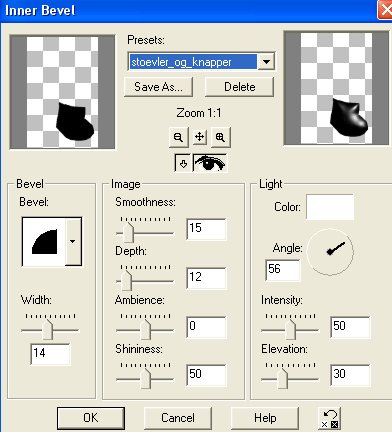Image resolution: width=392 pixels, height=432 pixels.
Task: Click the light Angle dial
Action: [330, 252]
